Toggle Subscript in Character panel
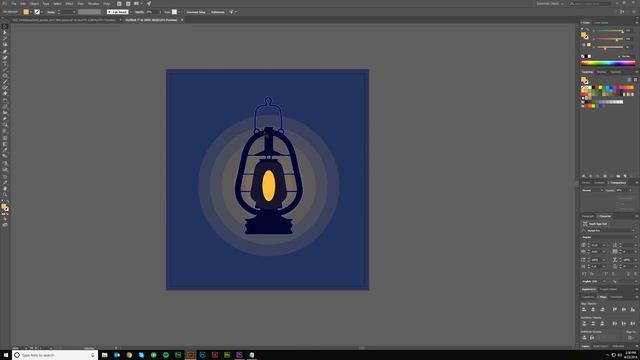This screenshot has height=360, width=640. click(x=613, y=273)
